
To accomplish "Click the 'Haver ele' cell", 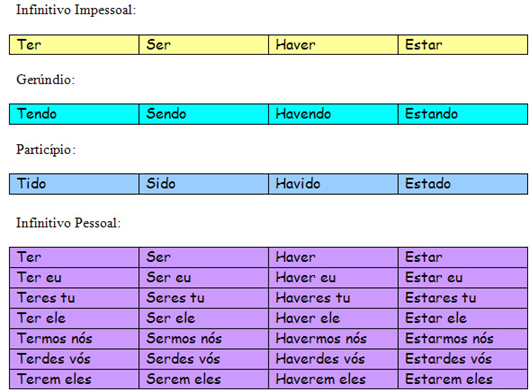I will tap(333, 318).
